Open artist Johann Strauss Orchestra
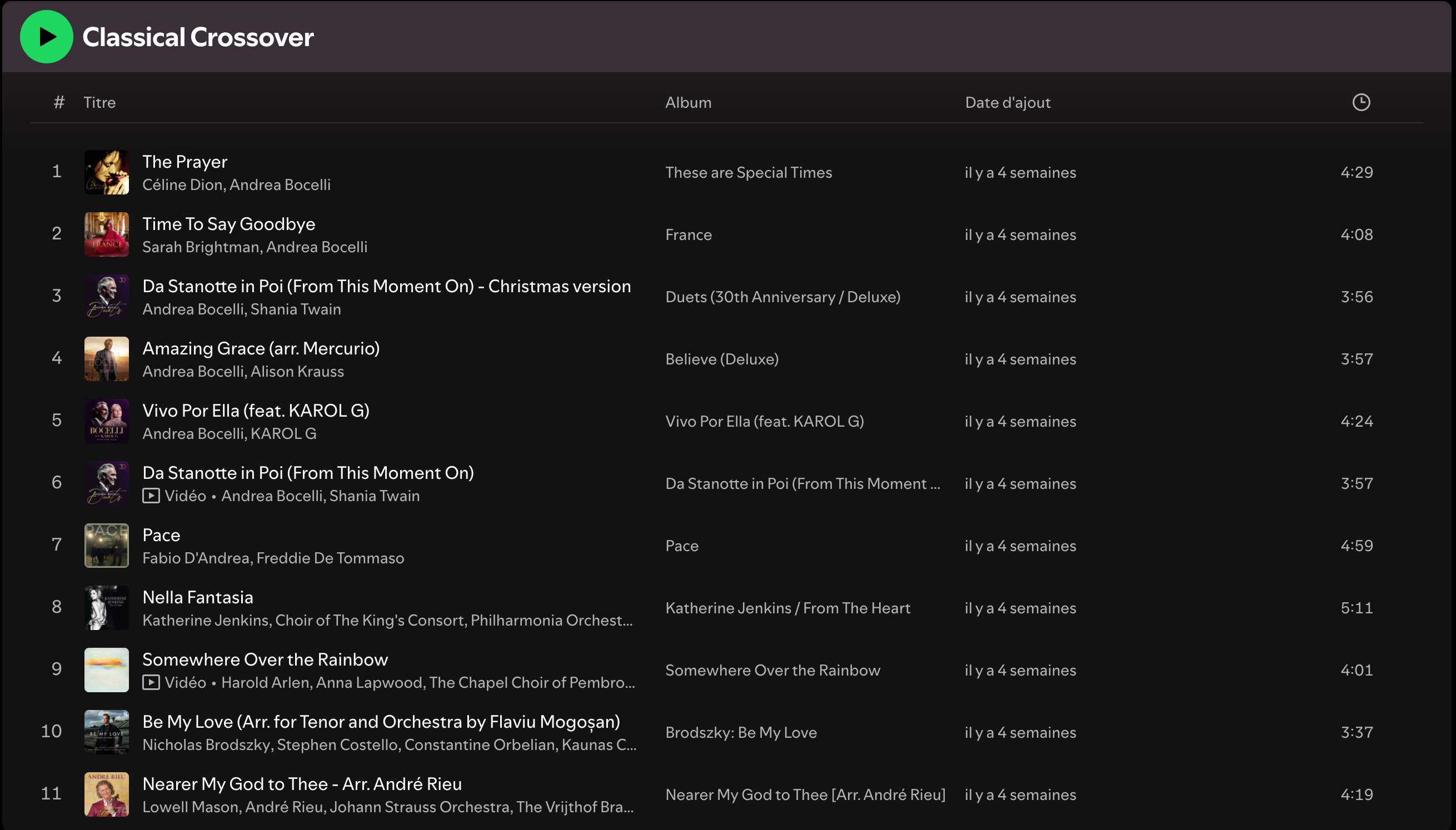Viewport: 1456px width, 830px height. 420,807
